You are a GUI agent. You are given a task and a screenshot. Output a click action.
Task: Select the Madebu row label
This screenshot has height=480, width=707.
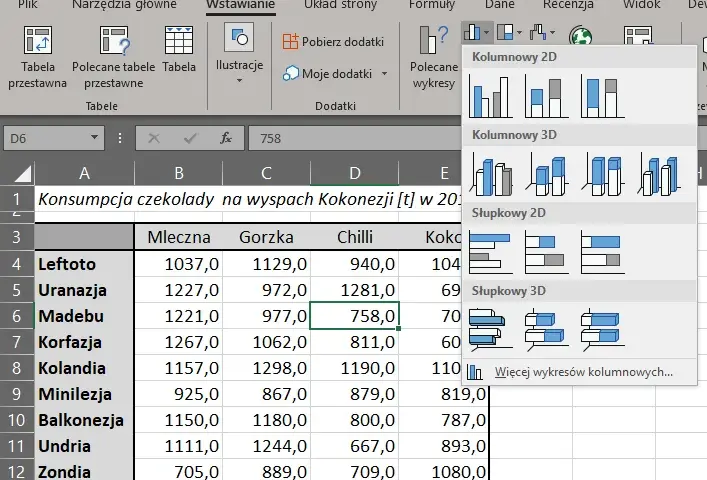(84, 316)
